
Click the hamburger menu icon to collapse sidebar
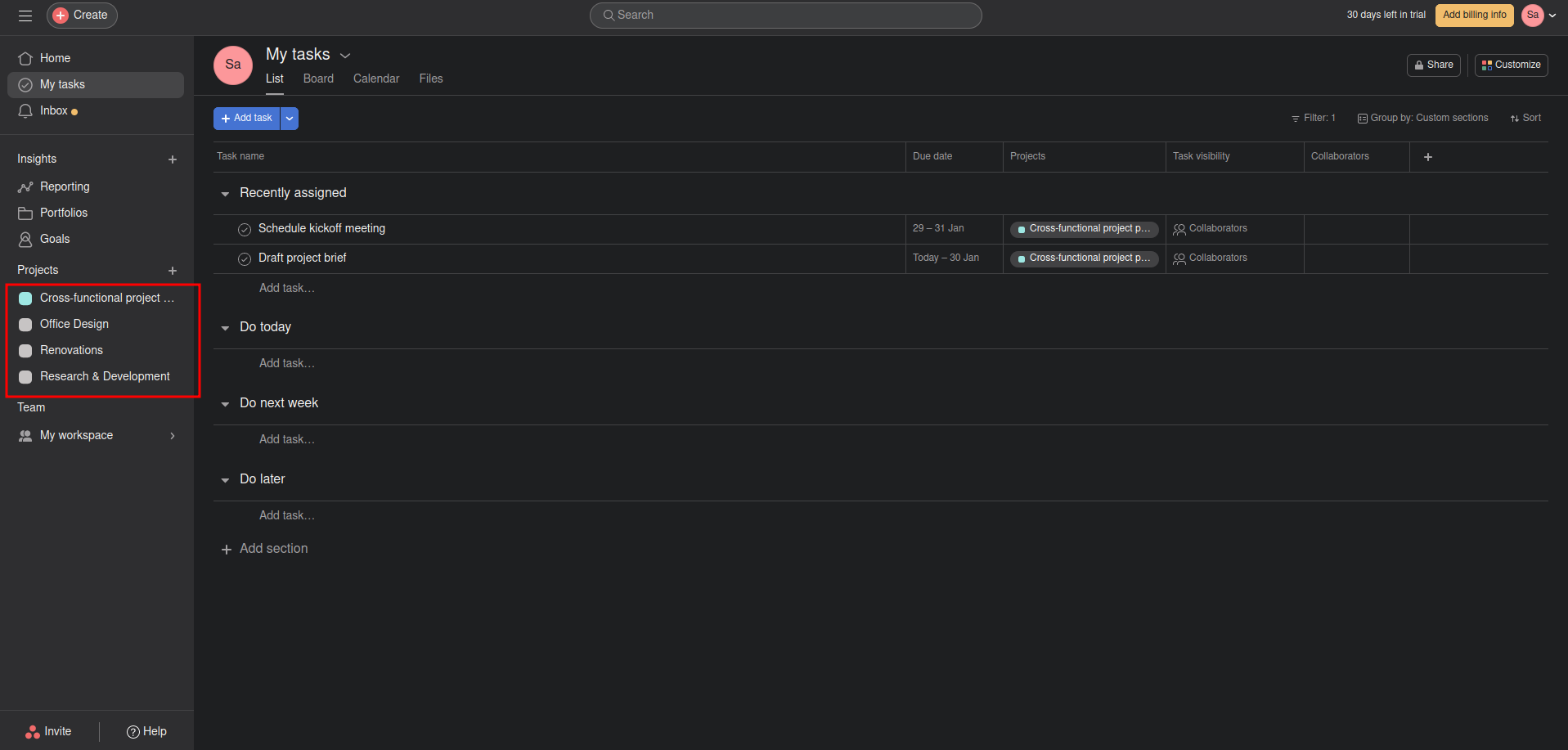[25, 16]
